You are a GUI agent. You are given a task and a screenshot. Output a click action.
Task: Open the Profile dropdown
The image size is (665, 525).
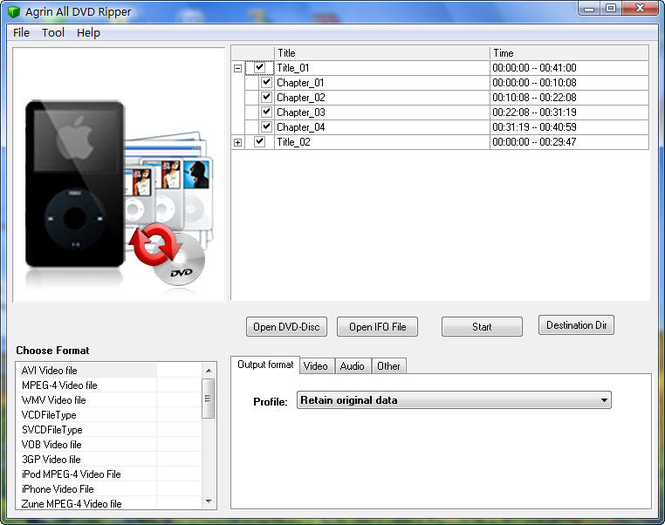point(454,400)
